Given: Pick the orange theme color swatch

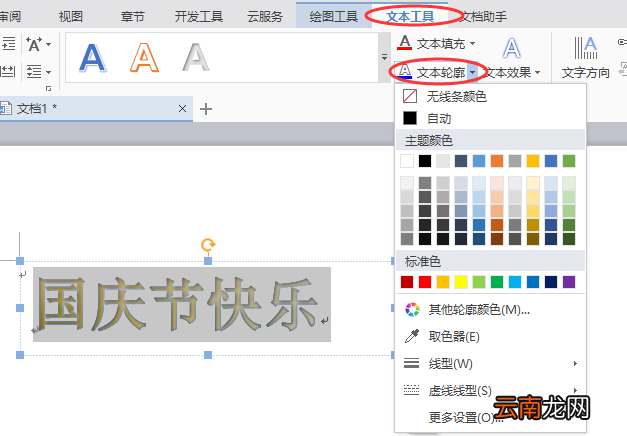Looking at the screenshot, I should [497, 161].
